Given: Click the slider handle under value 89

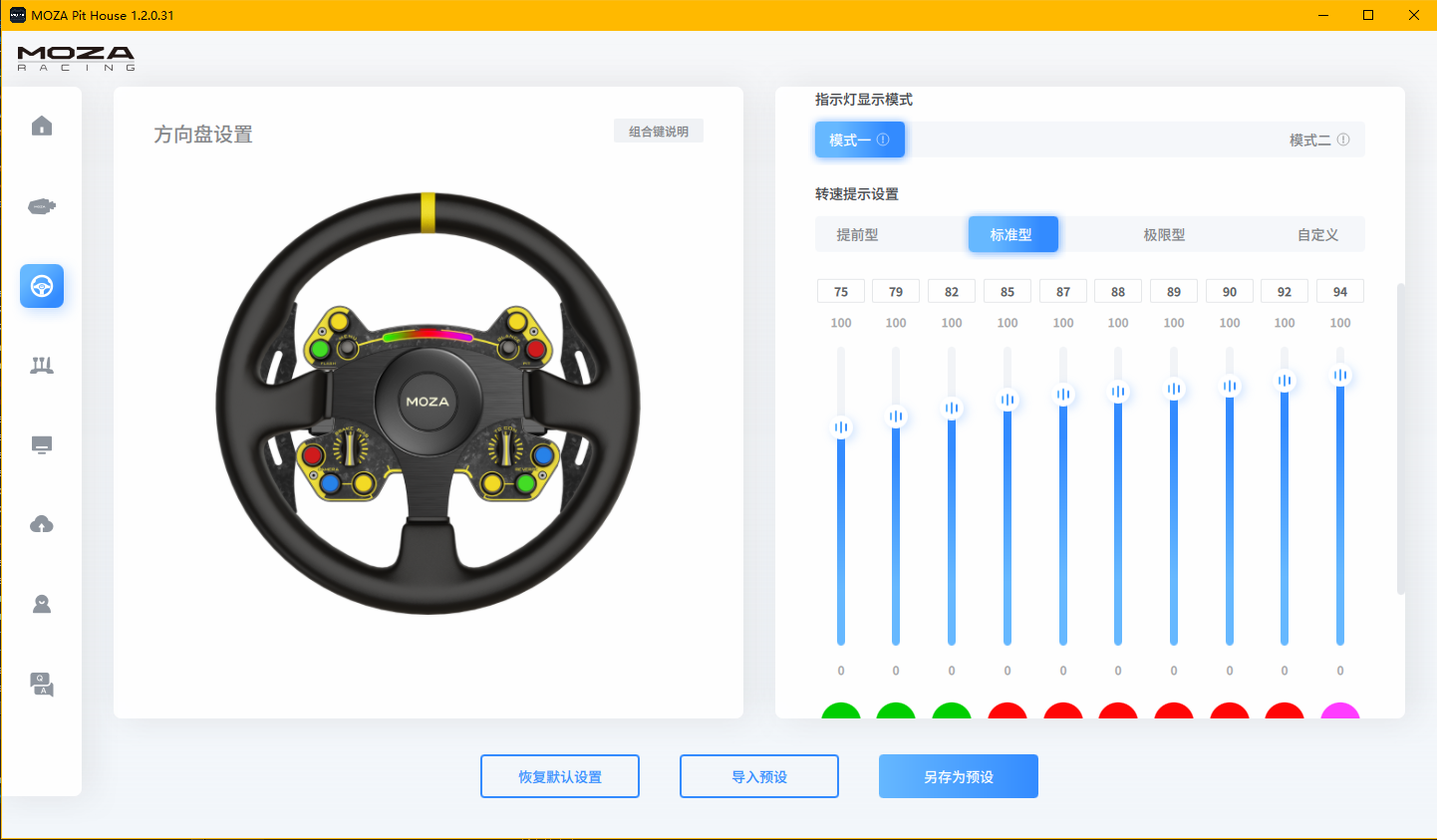Looking at the screenshot, I should coord(1174,389).
